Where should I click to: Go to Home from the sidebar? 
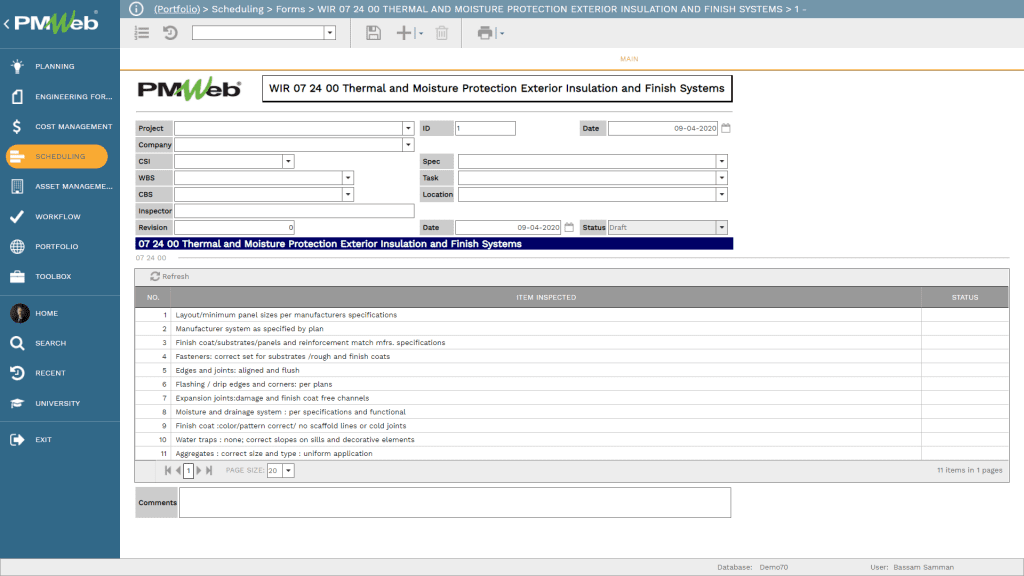click(x=60, y=313)
